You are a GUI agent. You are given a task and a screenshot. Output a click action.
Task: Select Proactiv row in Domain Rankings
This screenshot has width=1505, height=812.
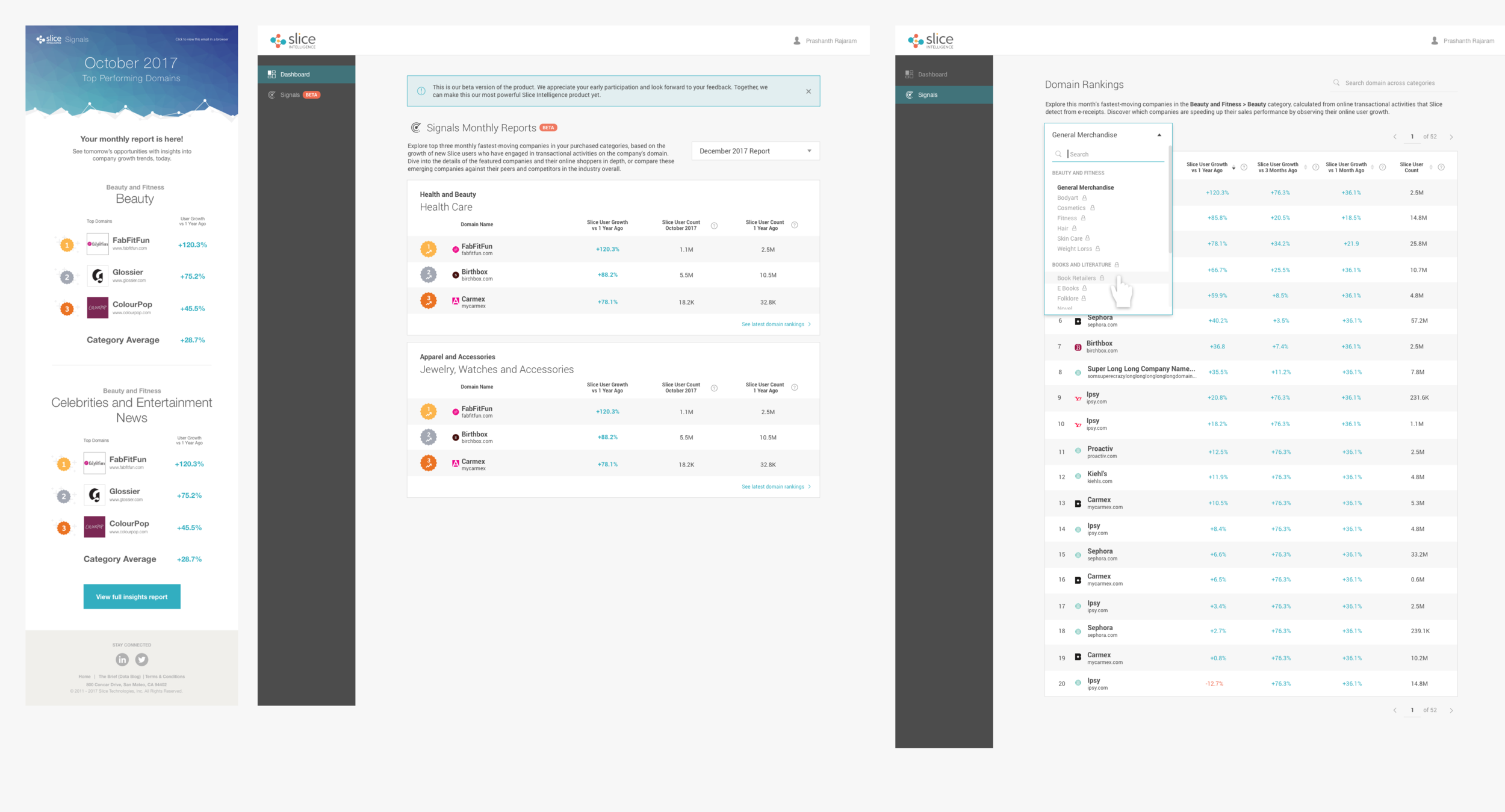click(x=1251, y=451)
